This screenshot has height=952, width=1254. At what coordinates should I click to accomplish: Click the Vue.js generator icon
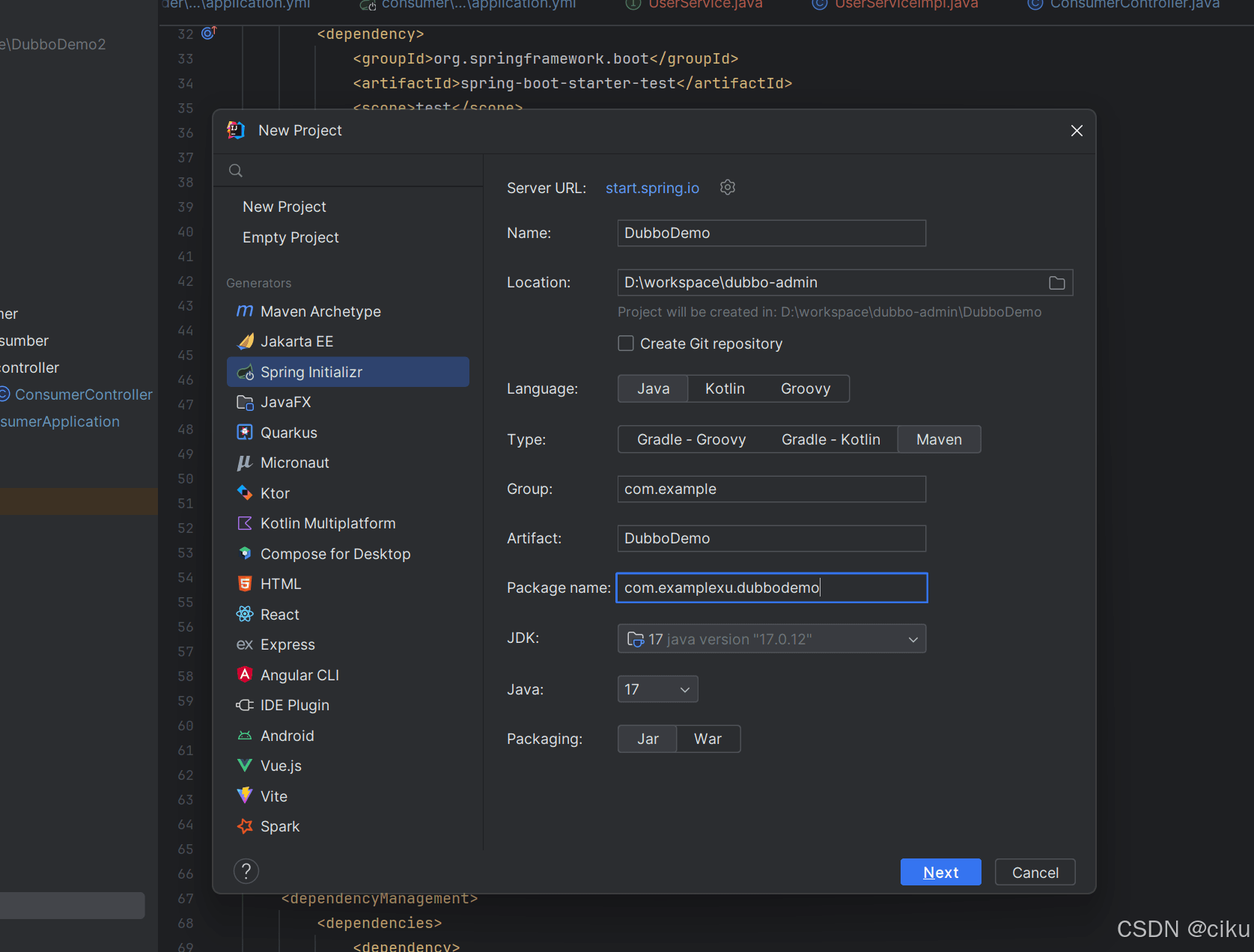point(245,766)
